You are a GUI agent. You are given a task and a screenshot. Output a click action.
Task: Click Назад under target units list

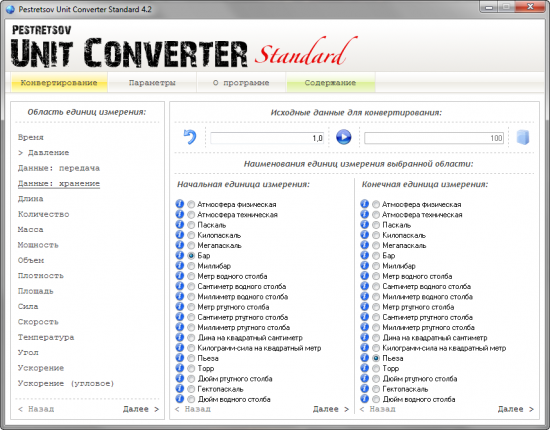coord(377,409)
